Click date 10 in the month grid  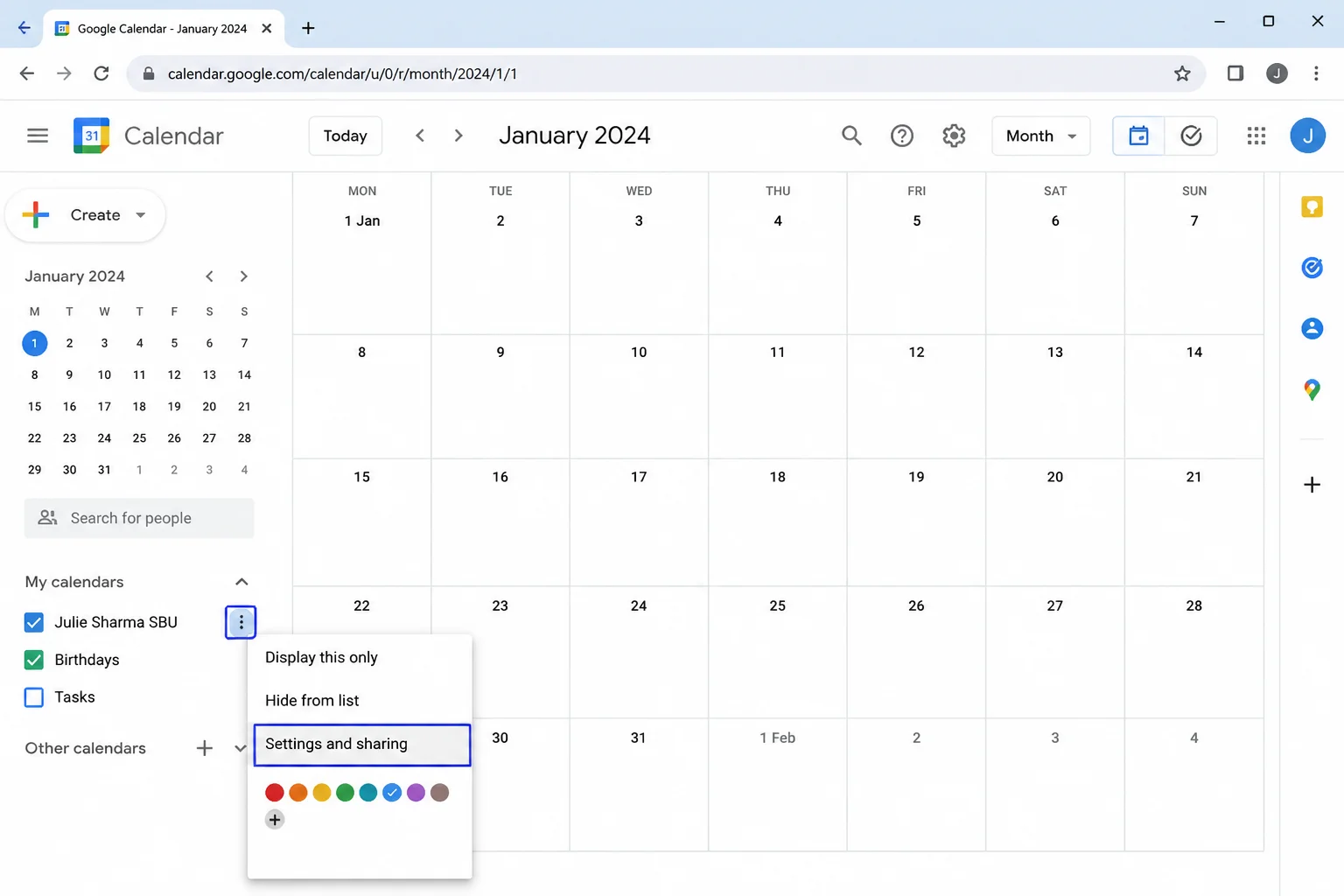pyautogui.click(x=639, y=353)
